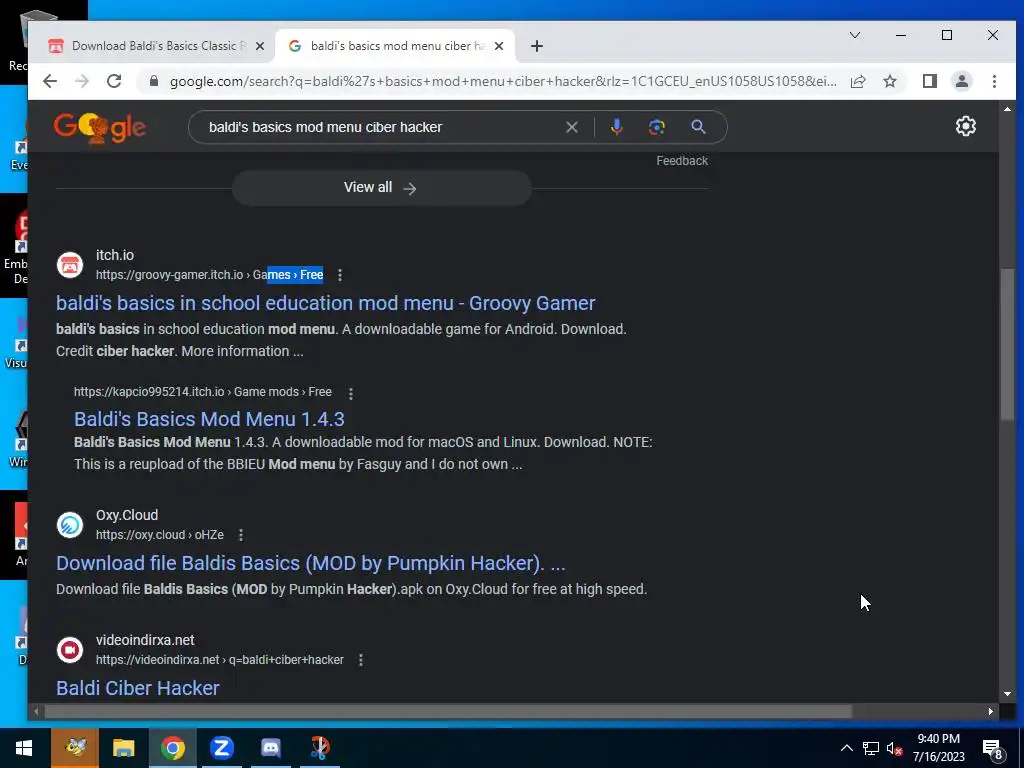Click the videoindirxa.net site name
The image size is (1024, 768).
[145, 640]
